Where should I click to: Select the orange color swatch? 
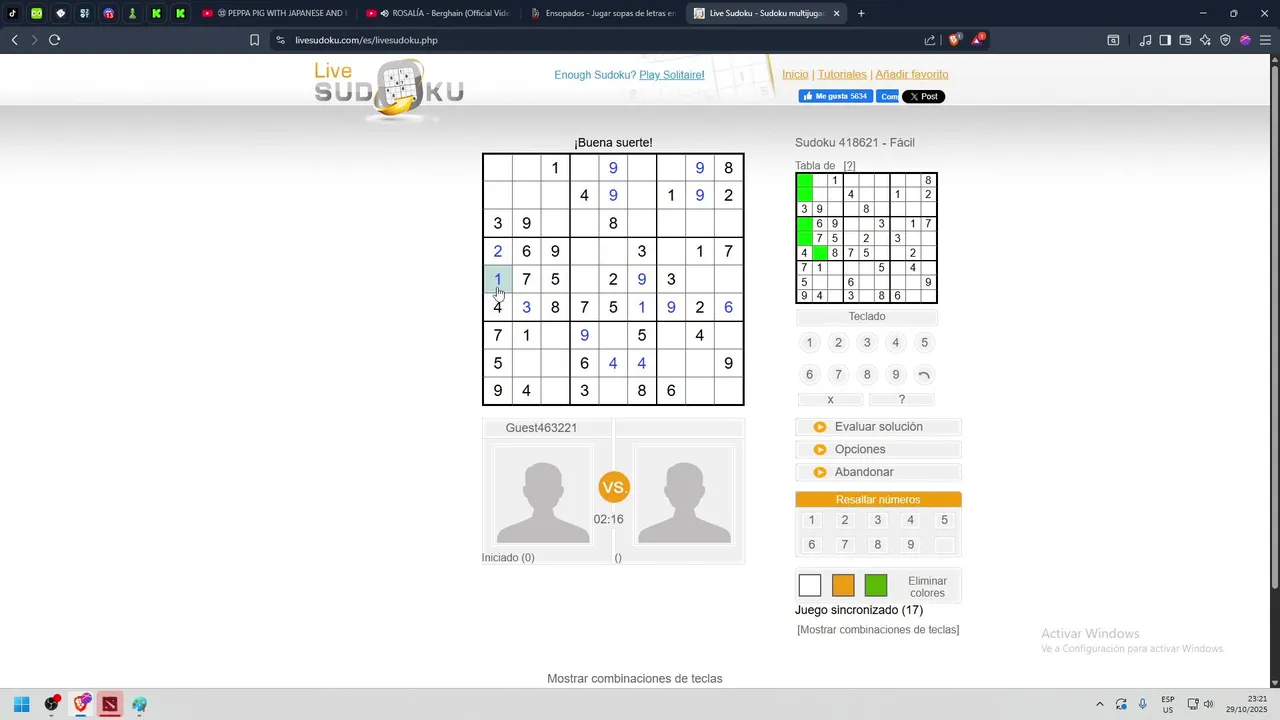coord(843,585)
